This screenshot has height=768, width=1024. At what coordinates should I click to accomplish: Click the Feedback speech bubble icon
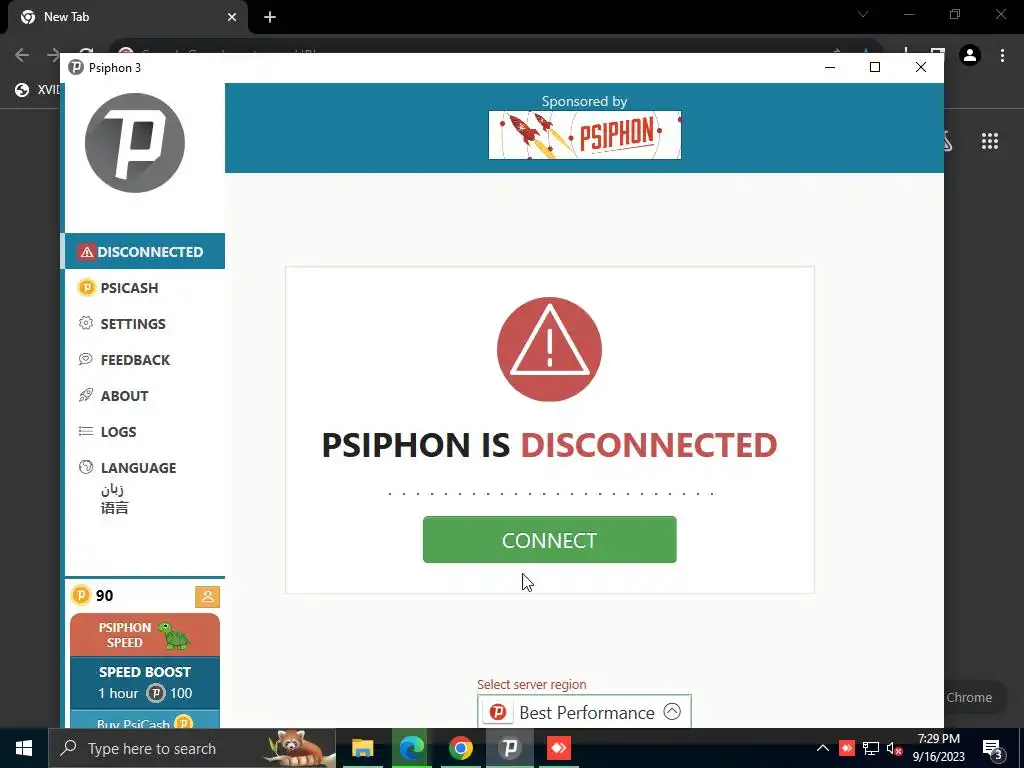tap(86, 359)
